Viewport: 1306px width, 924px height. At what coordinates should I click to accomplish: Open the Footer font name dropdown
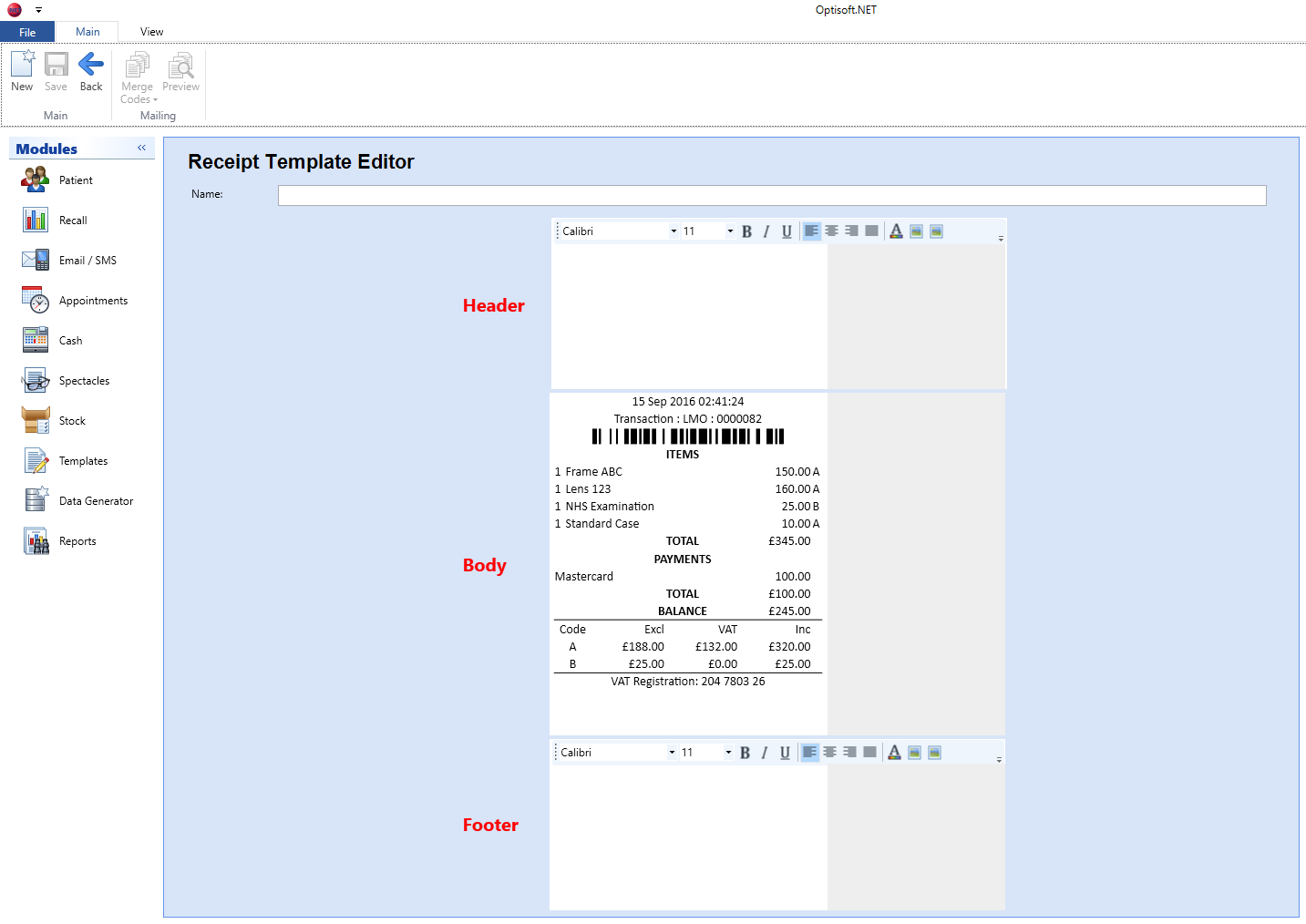tap(672, 753)
